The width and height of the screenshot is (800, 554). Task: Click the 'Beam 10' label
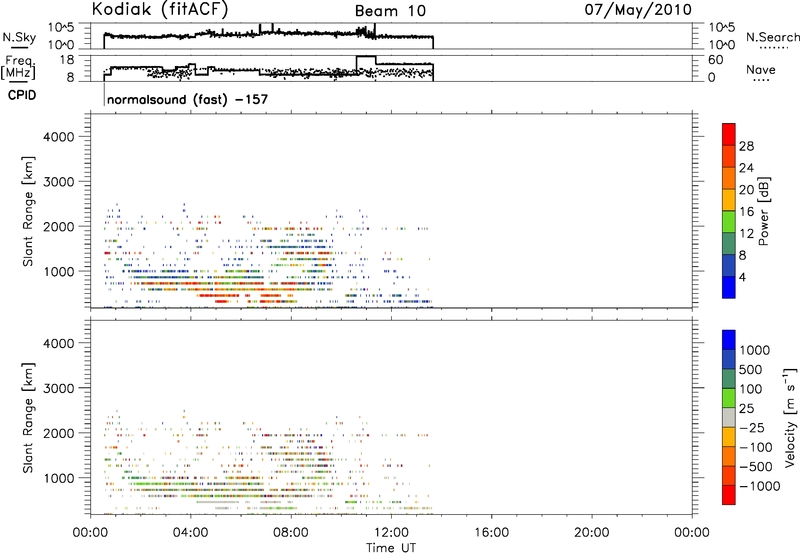[x=390, y=11]
